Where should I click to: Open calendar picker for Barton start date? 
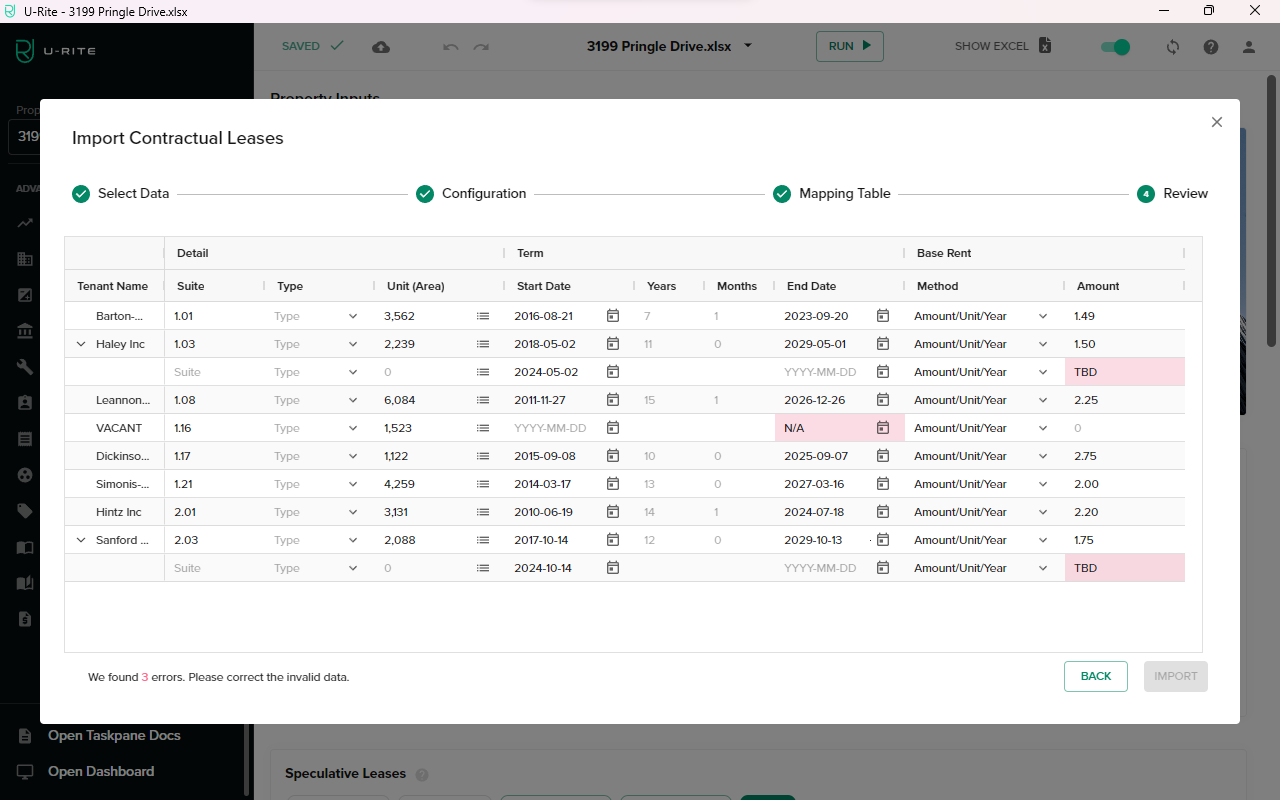pos(613,316)
